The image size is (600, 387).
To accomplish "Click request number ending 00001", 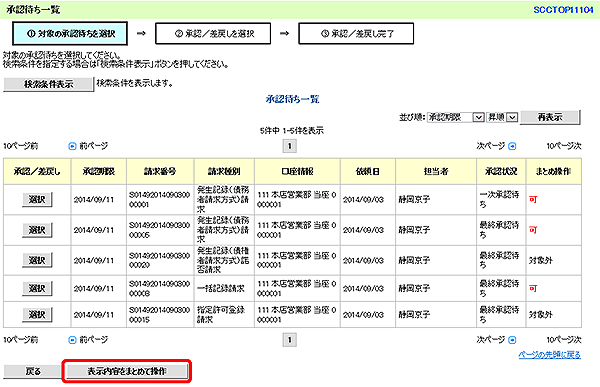I will [x=159, y=200].
